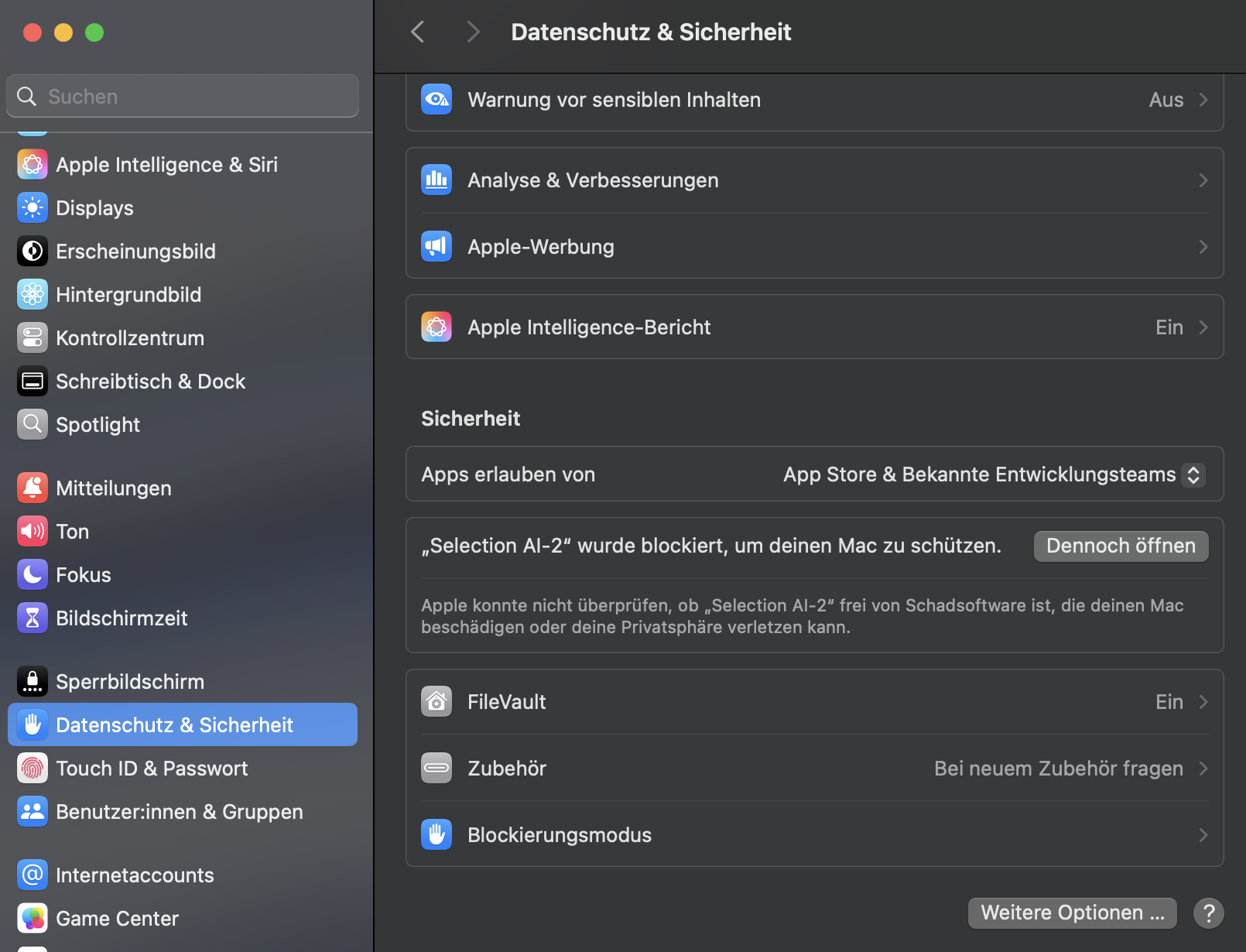Image resolution: width=1246 pixels, height=952 pixels.
Task: Click the 'Aus' value for sensible Inhalte
Action: 1166,100
